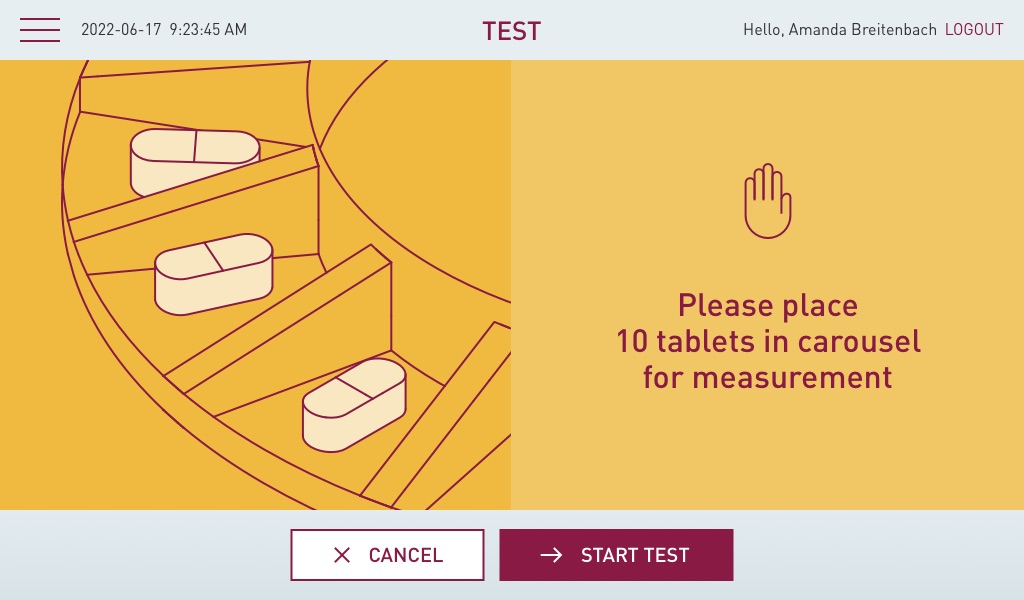Image resolution: width=1024 pixels, height=600 pixels.
Task: Click the "for measurement" text line
Action: [767, 377]
